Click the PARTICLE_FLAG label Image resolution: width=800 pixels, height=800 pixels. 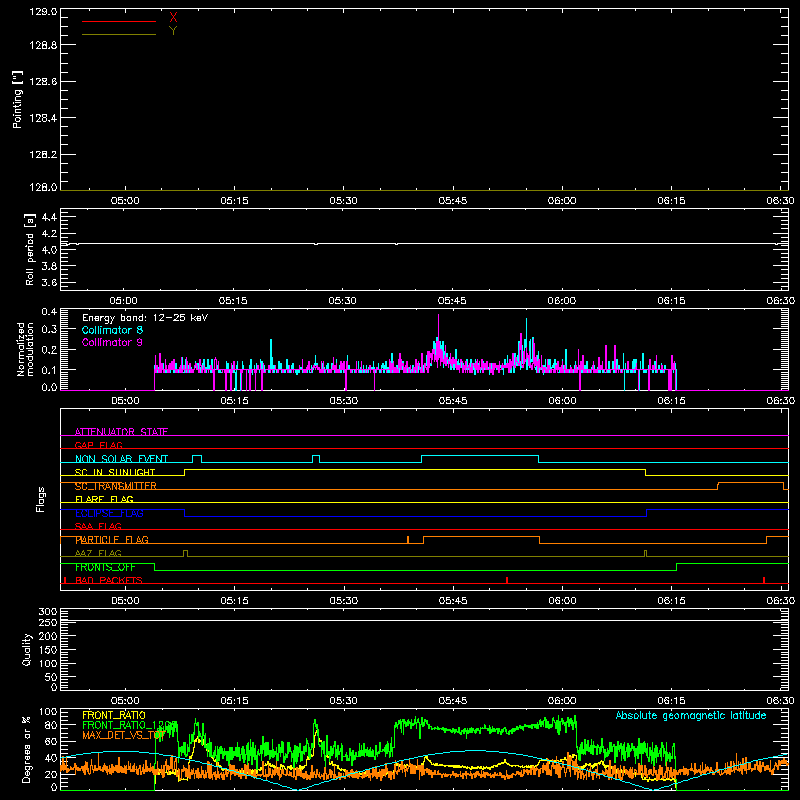coord(112,540)
